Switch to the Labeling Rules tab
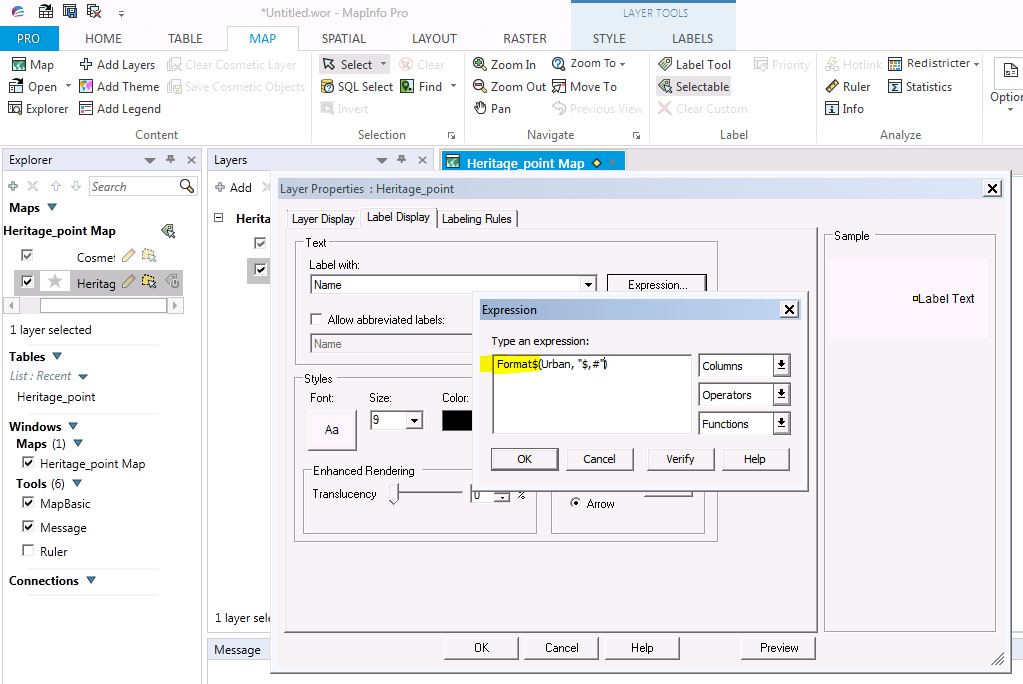This screenshot has width=1023, height=684. tap(476, 218)
